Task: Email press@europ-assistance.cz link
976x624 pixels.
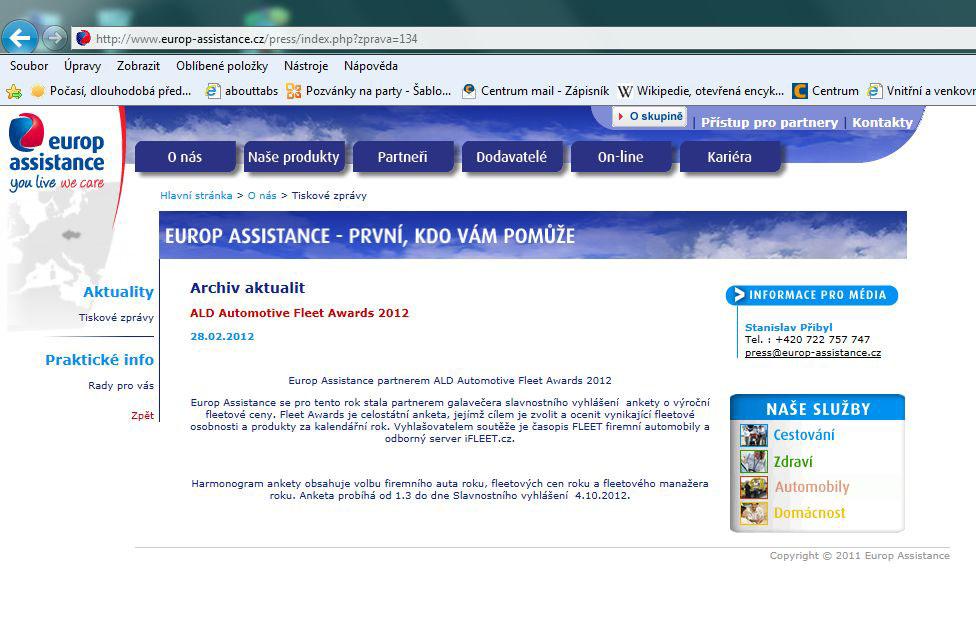Action: tap(813, 352)
